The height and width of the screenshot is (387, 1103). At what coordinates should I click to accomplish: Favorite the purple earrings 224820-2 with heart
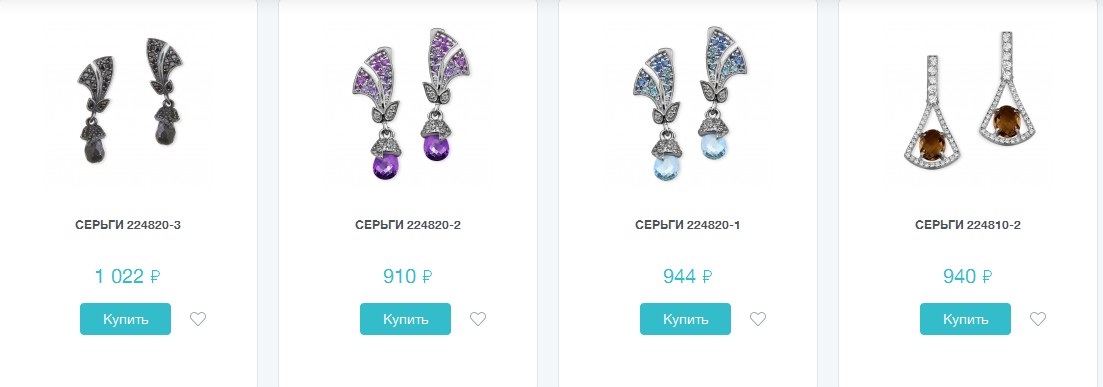pos(478,319)
